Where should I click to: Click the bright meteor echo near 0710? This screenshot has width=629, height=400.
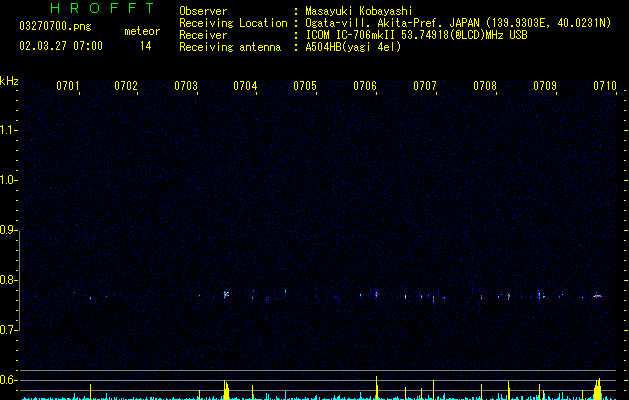tap(598, 296)
